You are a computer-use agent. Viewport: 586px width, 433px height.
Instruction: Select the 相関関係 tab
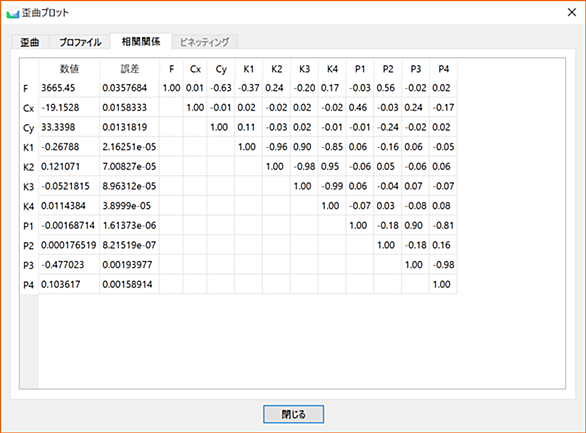click(x=141, y=41)
